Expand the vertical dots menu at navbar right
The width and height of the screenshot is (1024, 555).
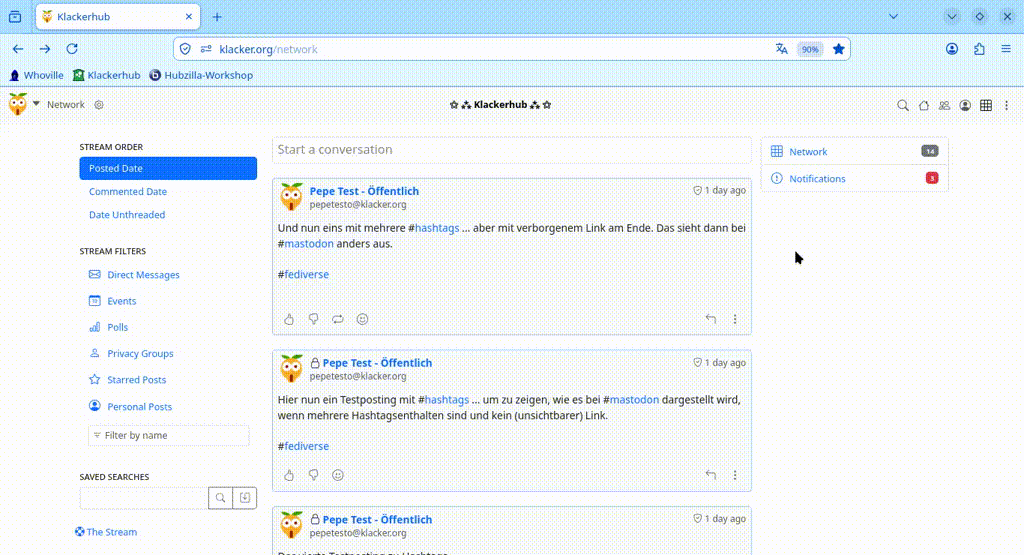coord(1007,105)
